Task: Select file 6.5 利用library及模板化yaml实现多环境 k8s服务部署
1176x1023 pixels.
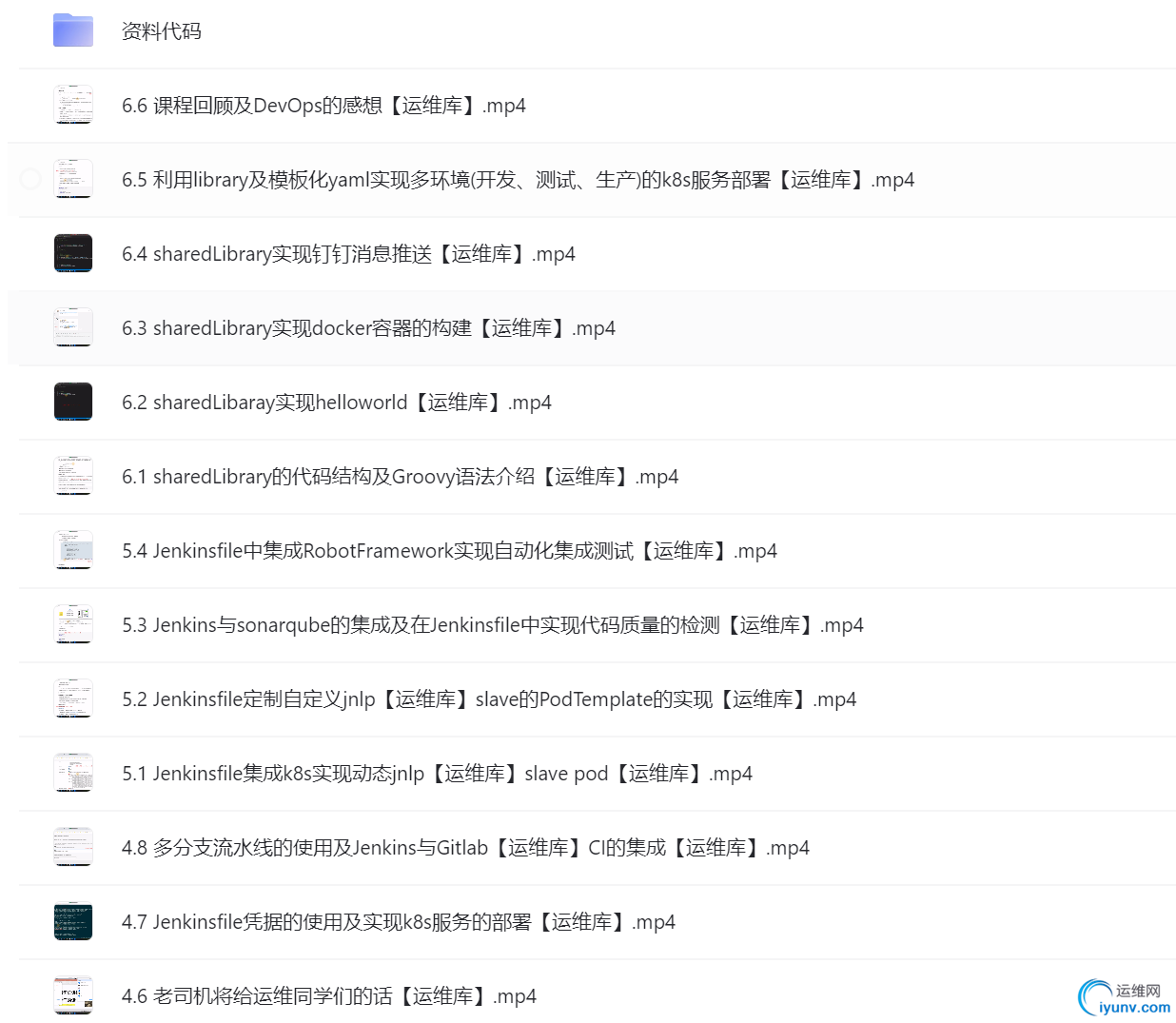Action: coord(518,180)
